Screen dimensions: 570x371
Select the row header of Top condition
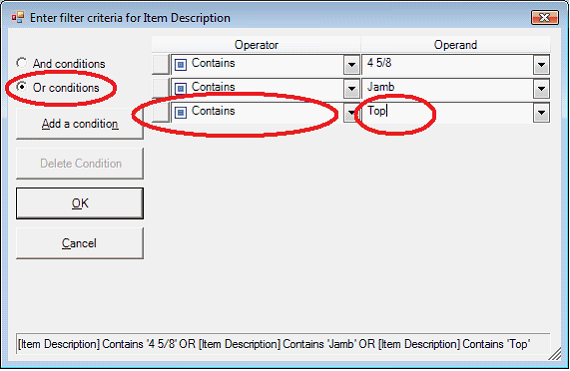tap(161, 112)
